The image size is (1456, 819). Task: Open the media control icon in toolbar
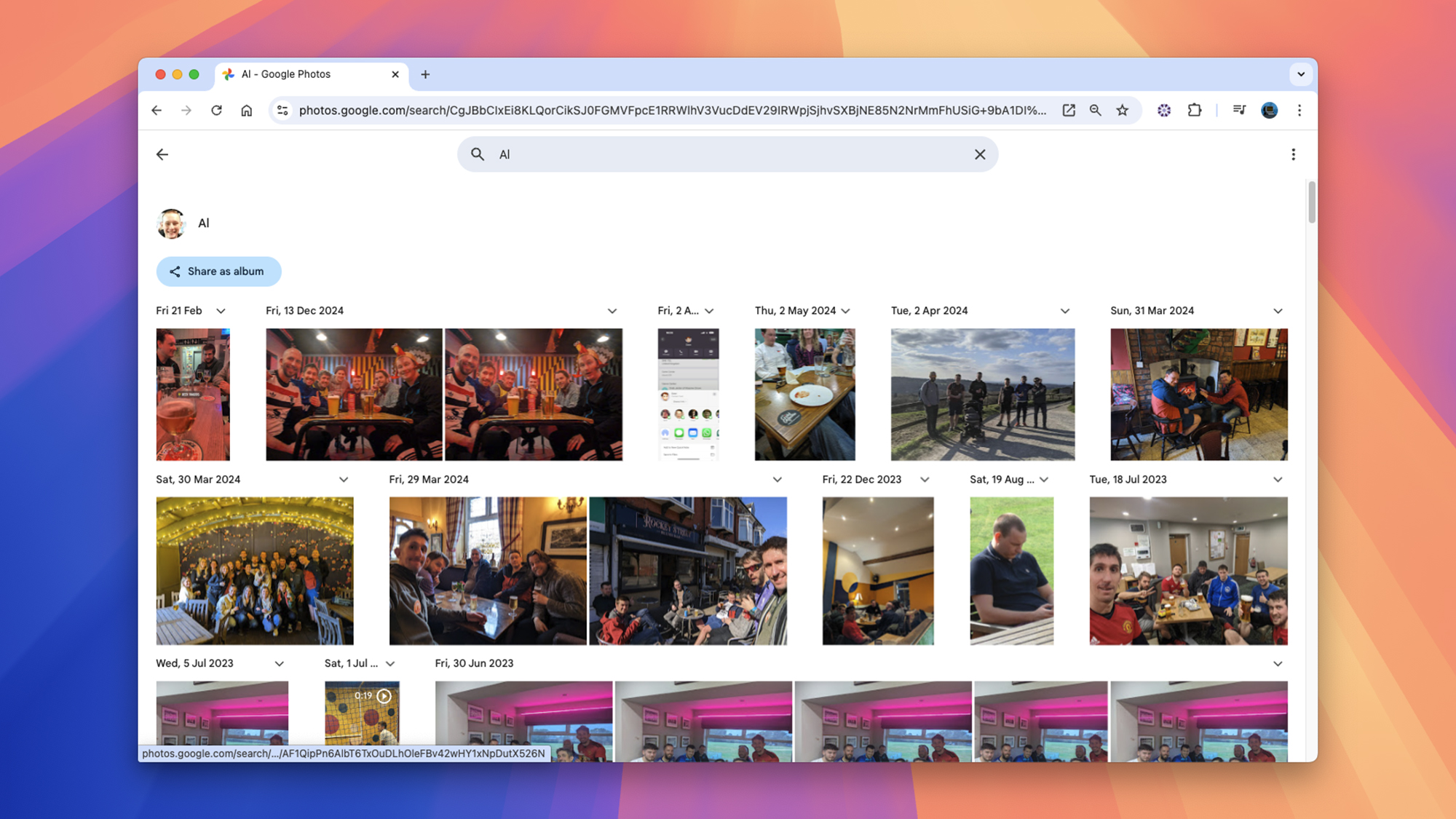point(1239,111)
